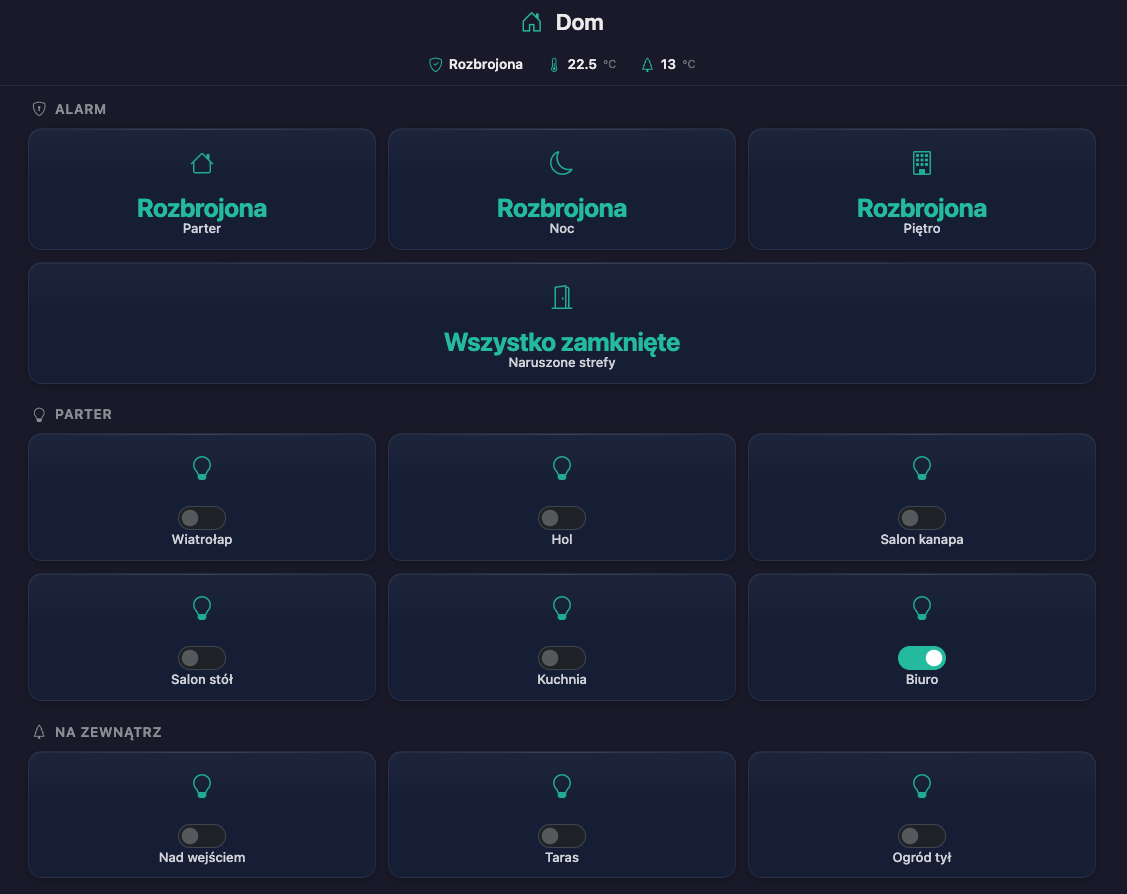Click the bell icon beside 13 °C
Image resolution: width=1127 pixels, height=894 pixels.
(x=647, y=65)
